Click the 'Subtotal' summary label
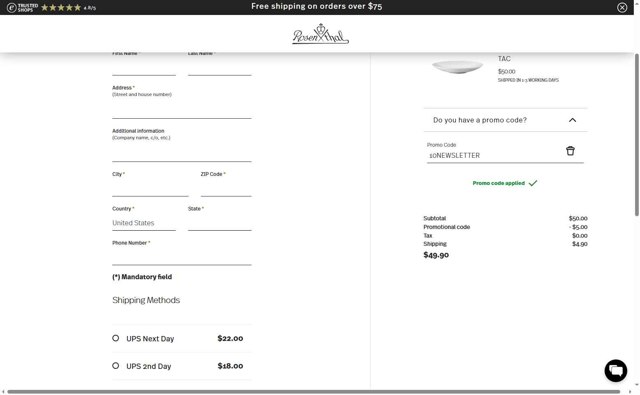The width and height of the screenshot is (640, 395). pos(435,218)
